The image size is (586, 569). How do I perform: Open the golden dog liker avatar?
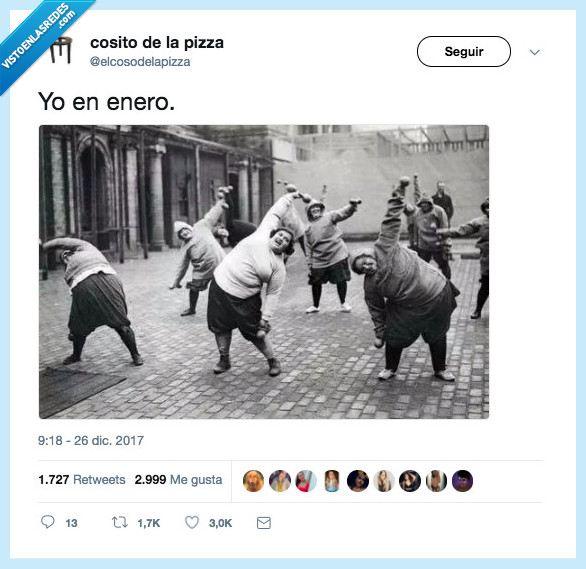[253, 480]
